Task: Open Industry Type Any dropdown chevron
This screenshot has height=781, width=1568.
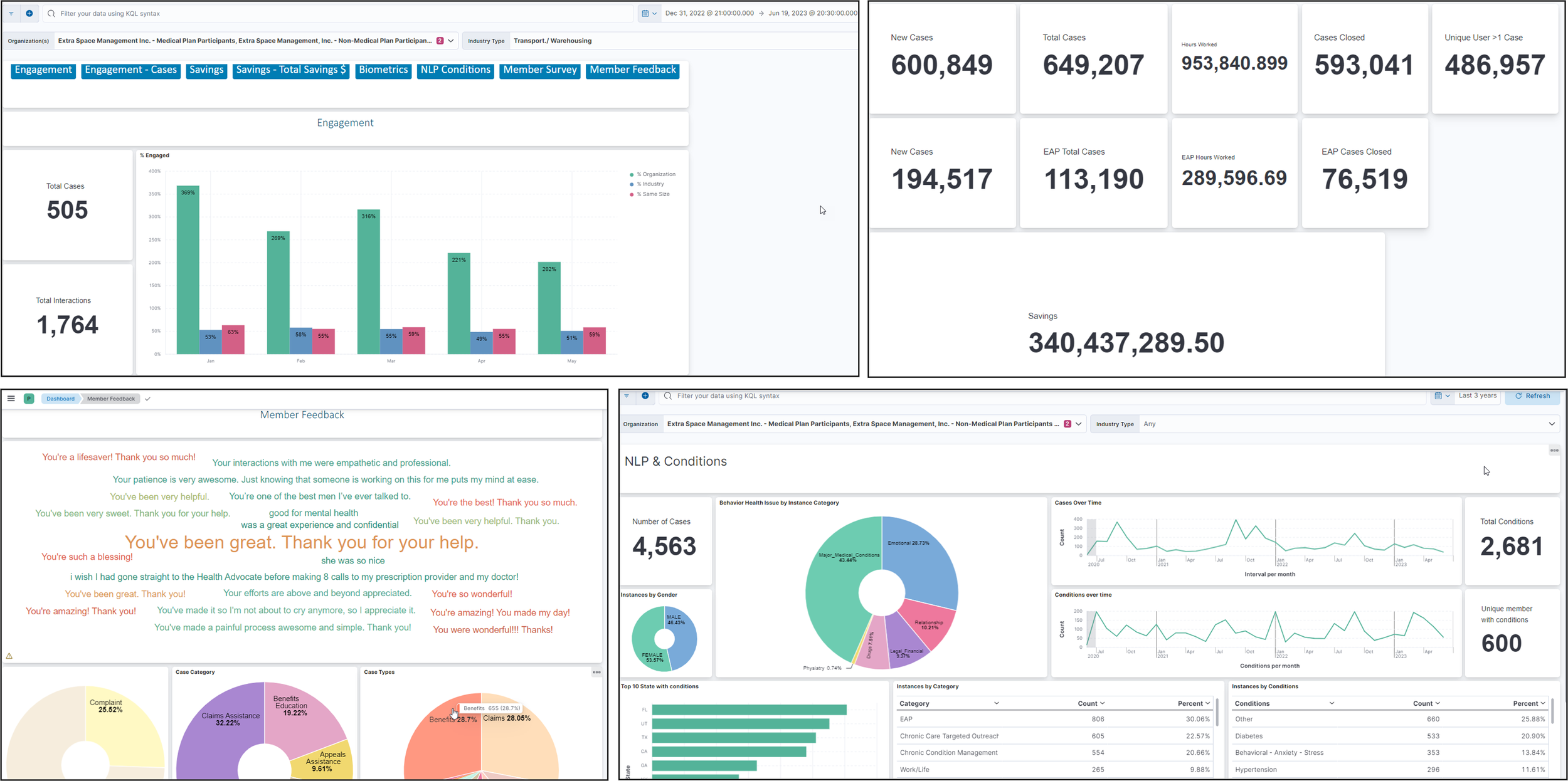Action: [x=1552, y=424]
